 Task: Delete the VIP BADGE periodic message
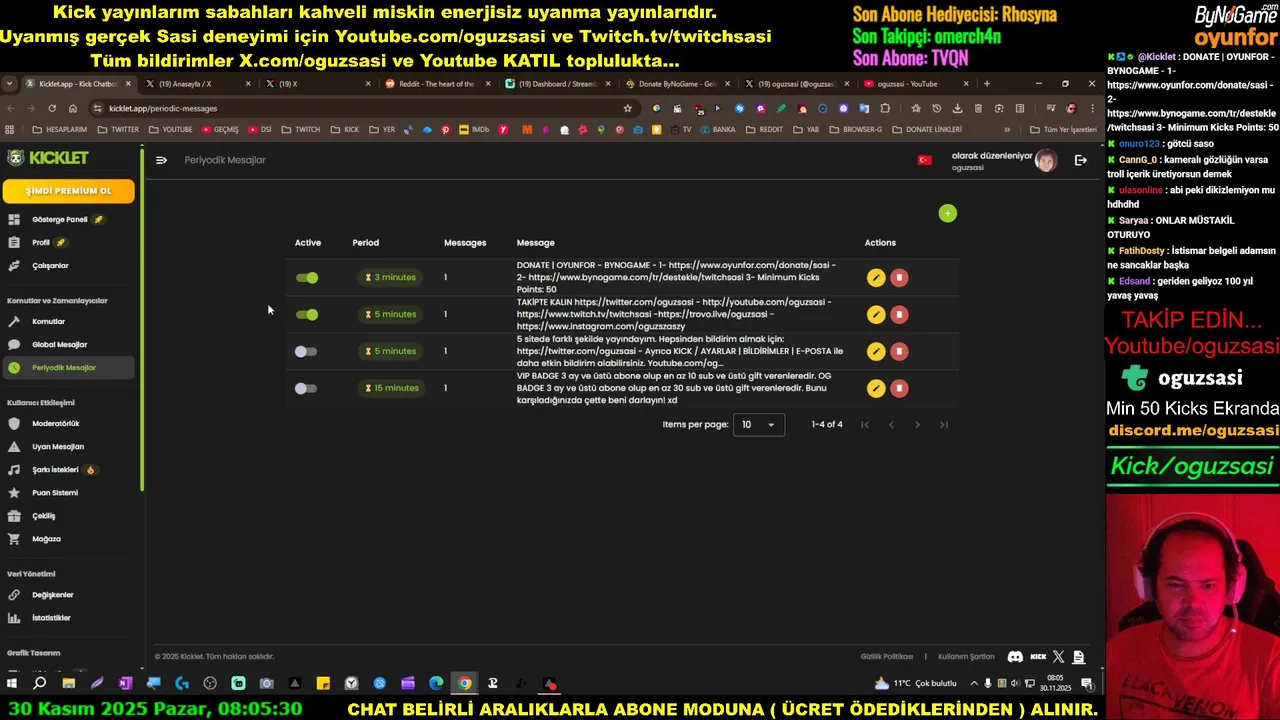pyautogui.click(x=899, y=388)
